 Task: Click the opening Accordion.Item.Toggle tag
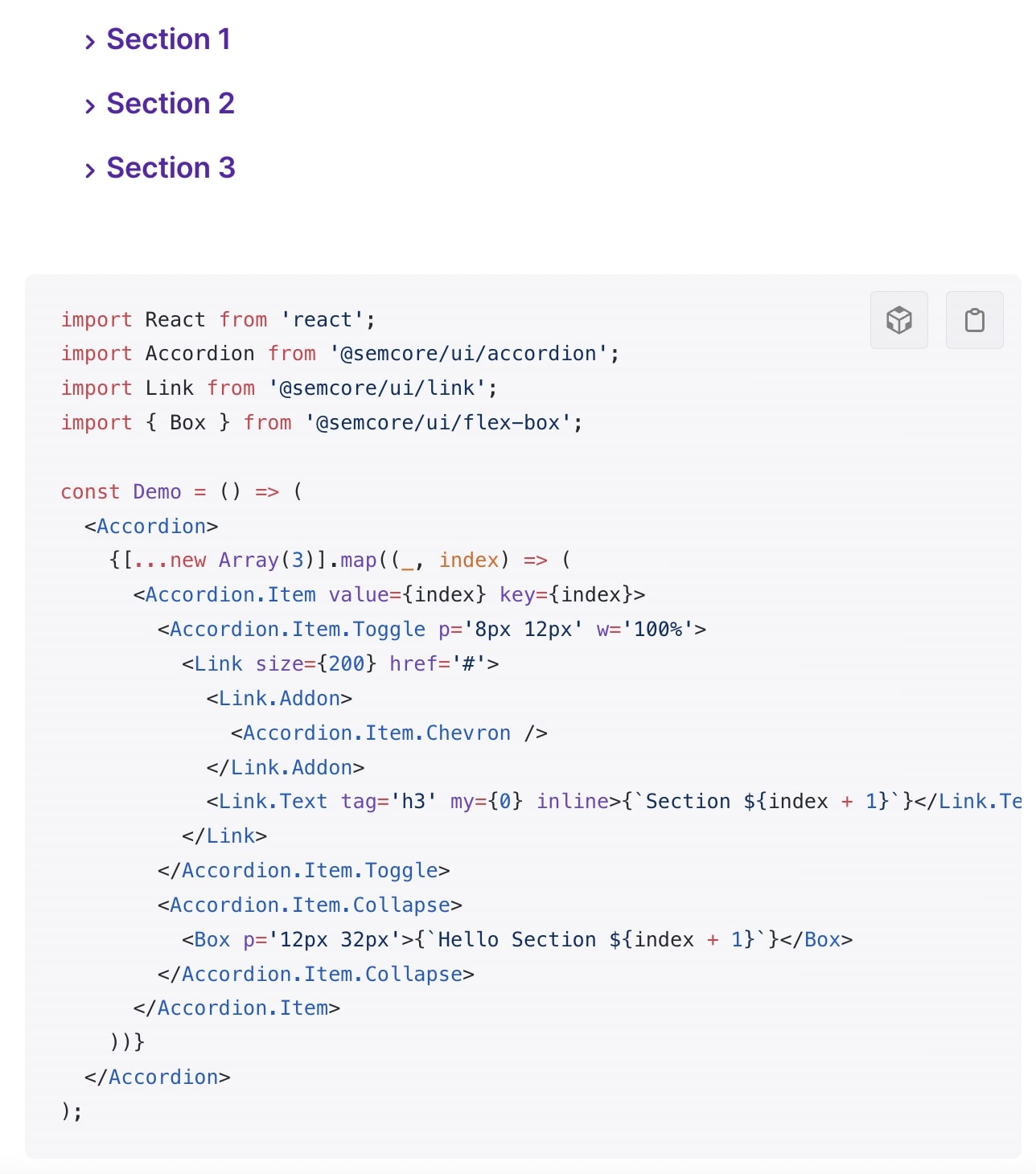point(298,630)
